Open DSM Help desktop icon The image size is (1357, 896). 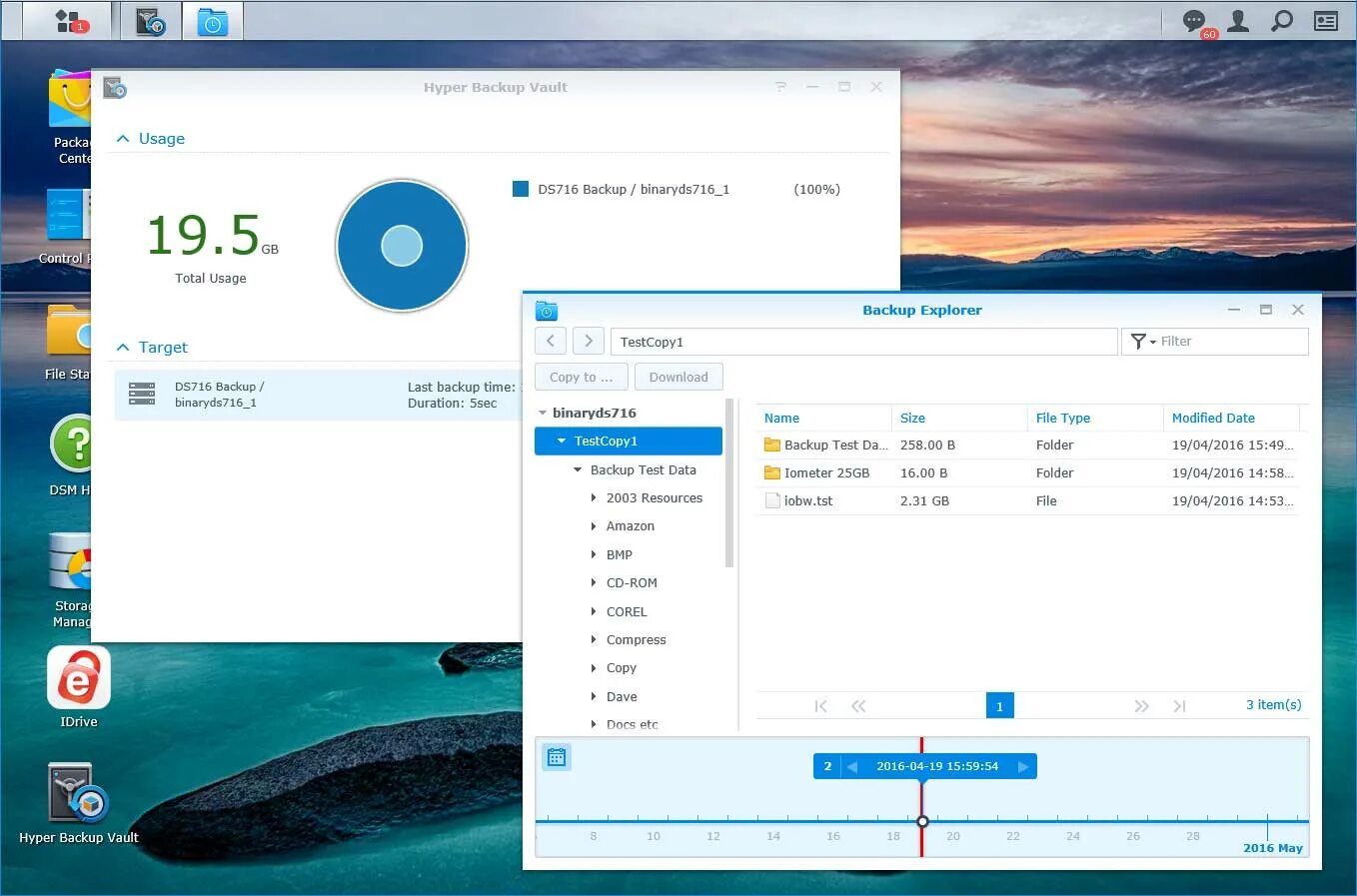[71, 455]
